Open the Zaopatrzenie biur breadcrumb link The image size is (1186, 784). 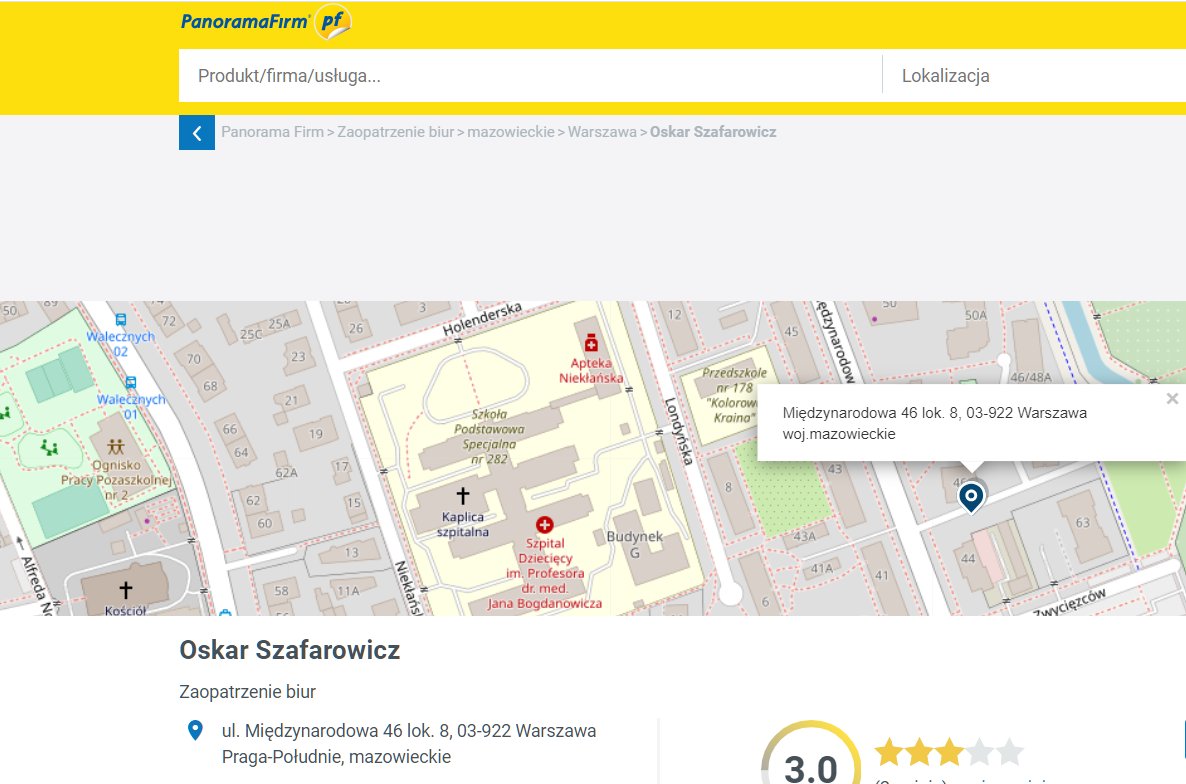(x=396, y=132)
